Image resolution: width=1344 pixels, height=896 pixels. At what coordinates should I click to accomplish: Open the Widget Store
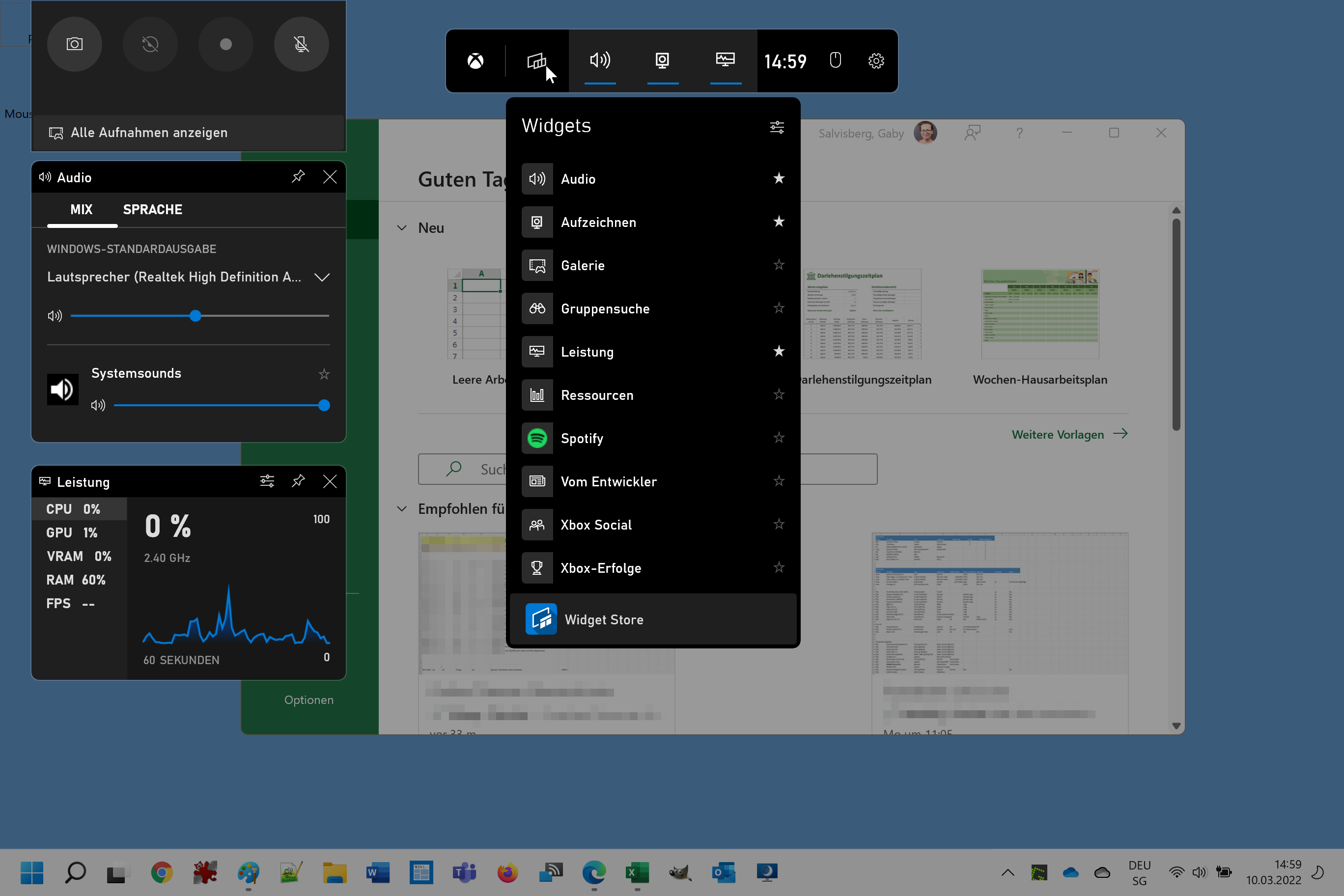coord(603,619)
